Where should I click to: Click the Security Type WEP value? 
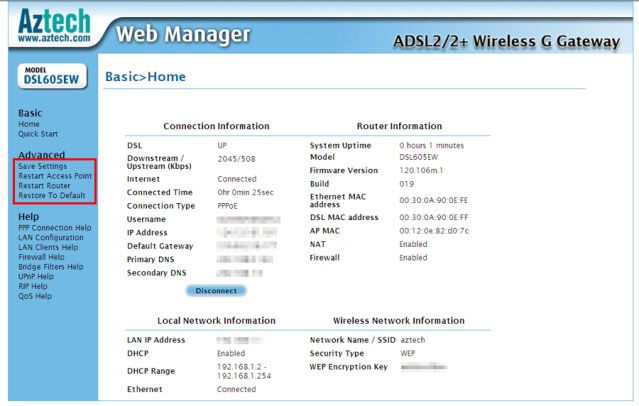(x=408, y=353)
